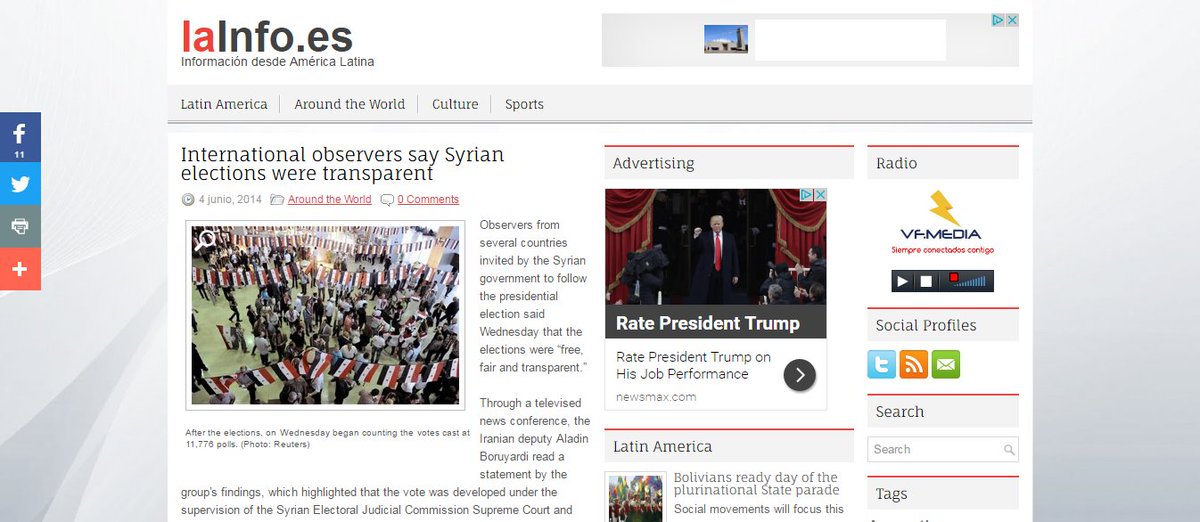
Task: Click the Trump photo in the ad
Action: tap(716, 247)
